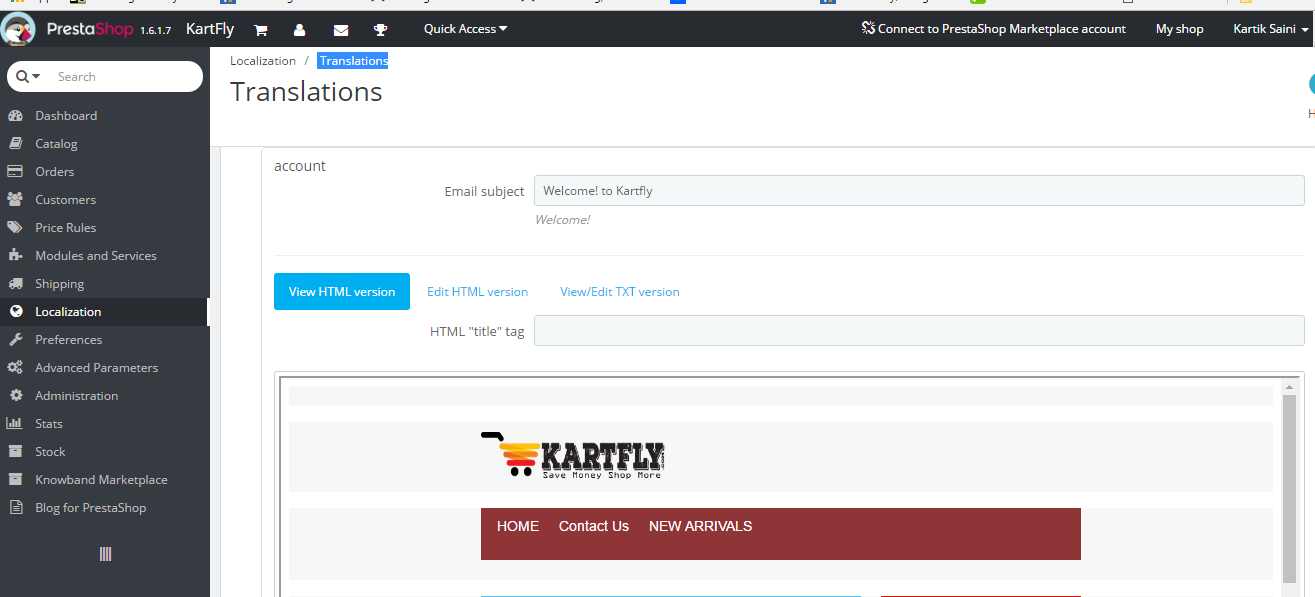The height and width of the screenshot is (597, 1315).
Task: Open Preferences menu item
Action: point(69,340)
